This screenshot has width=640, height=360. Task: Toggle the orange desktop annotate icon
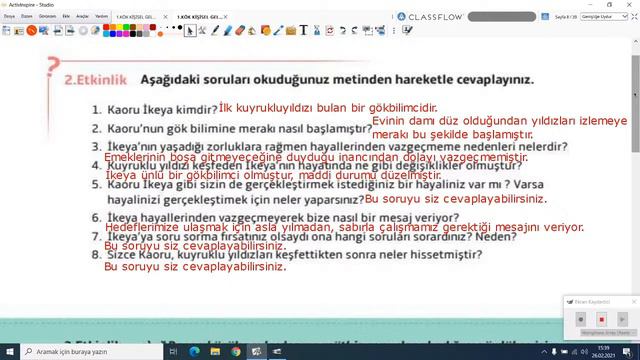point(31,31)
